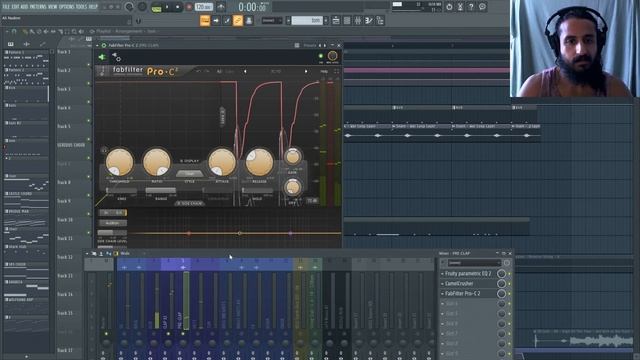Select the CamelCrusher effect slot

coord(459,283)
